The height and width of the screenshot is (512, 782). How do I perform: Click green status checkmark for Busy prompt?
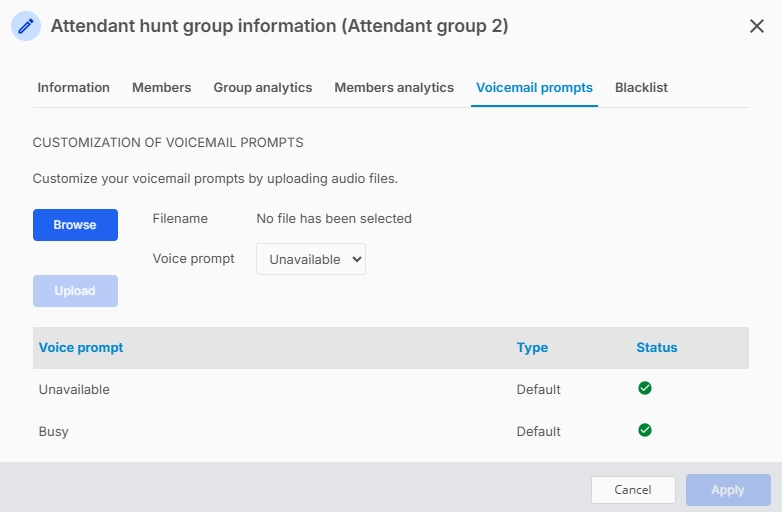point(644,430)
